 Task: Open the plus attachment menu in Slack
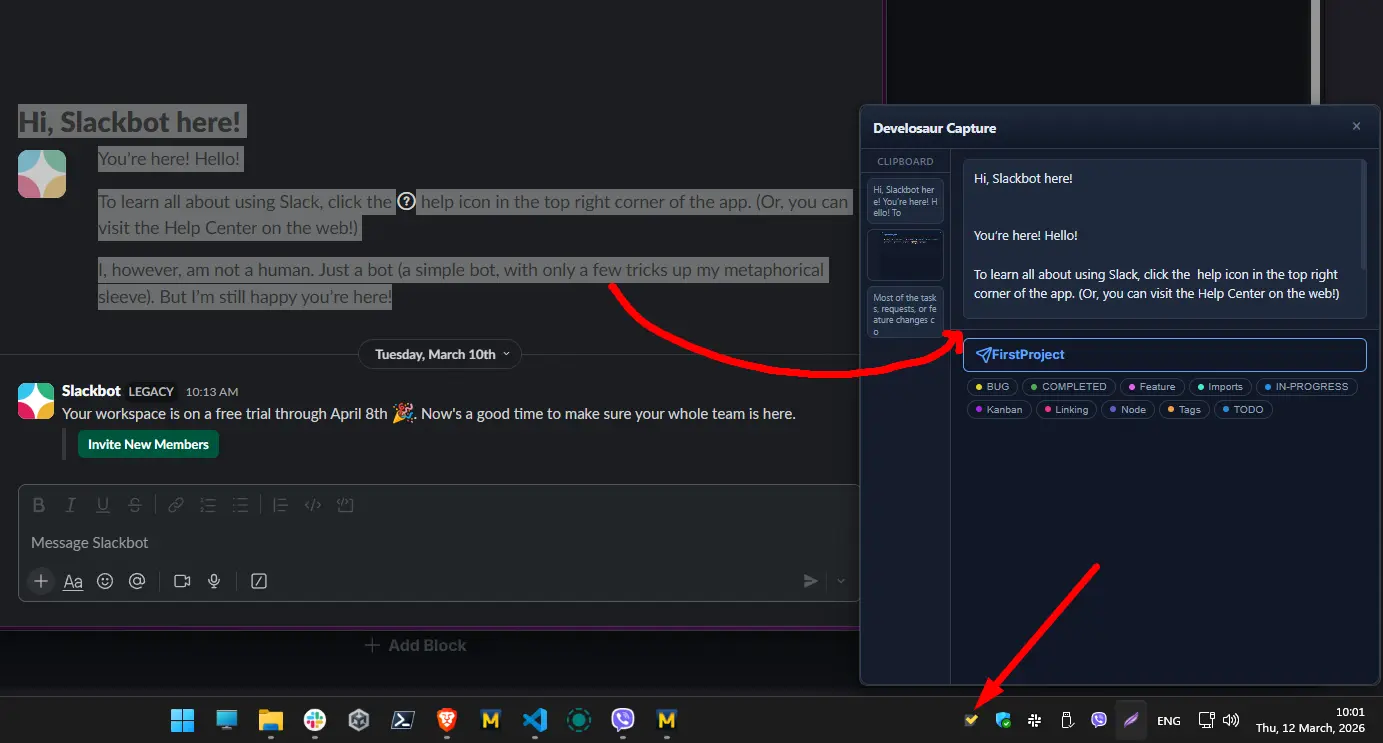pyautogui.click(x=40, y=581)
